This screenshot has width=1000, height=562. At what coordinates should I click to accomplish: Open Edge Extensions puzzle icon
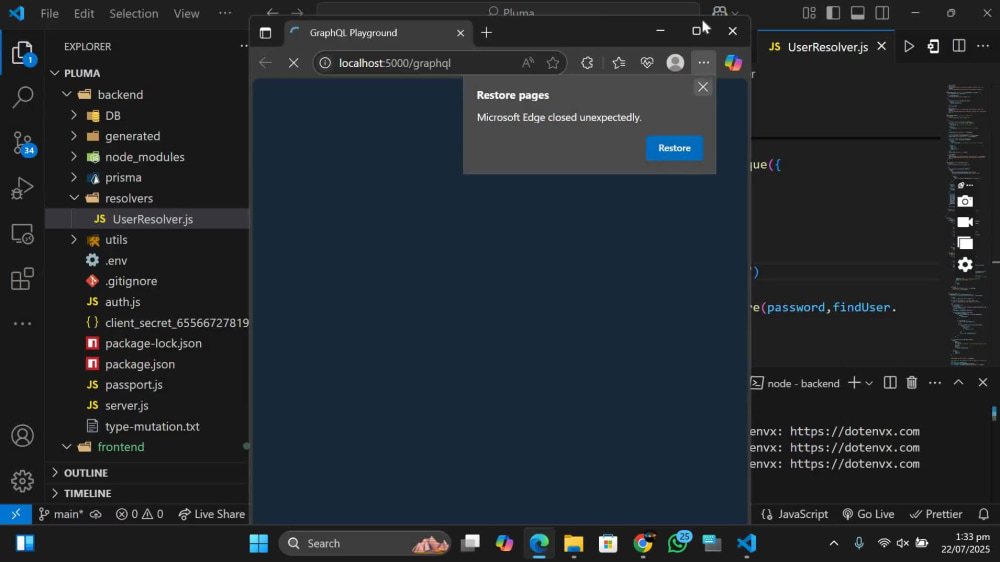[587, 63]
